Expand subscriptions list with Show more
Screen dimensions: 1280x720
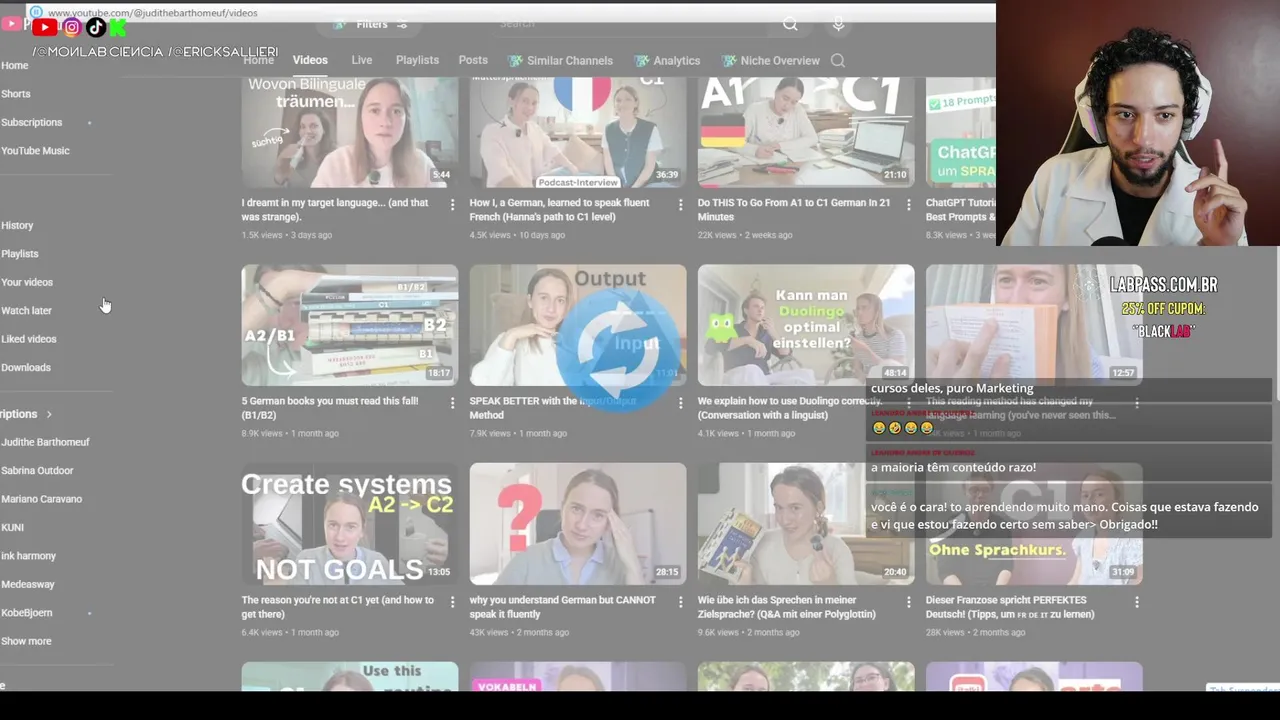point(26,641)
